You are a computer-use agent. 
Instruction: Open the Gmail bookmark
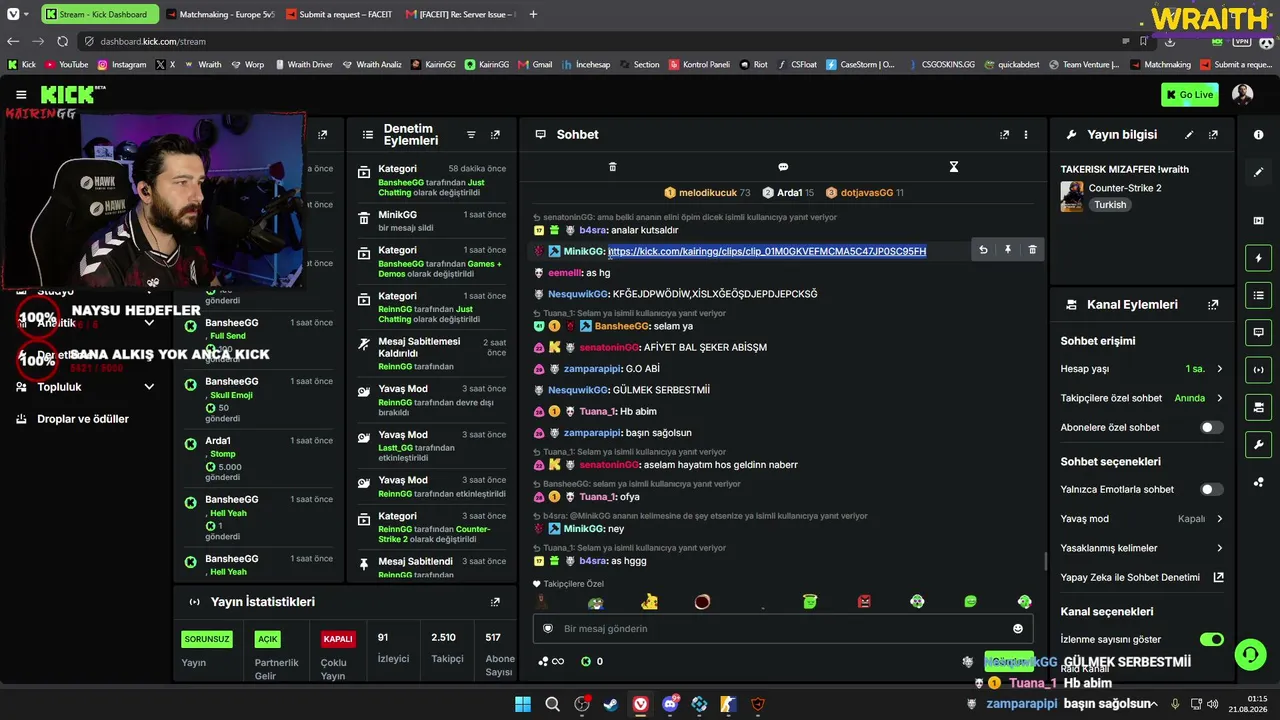pos(535,64)
